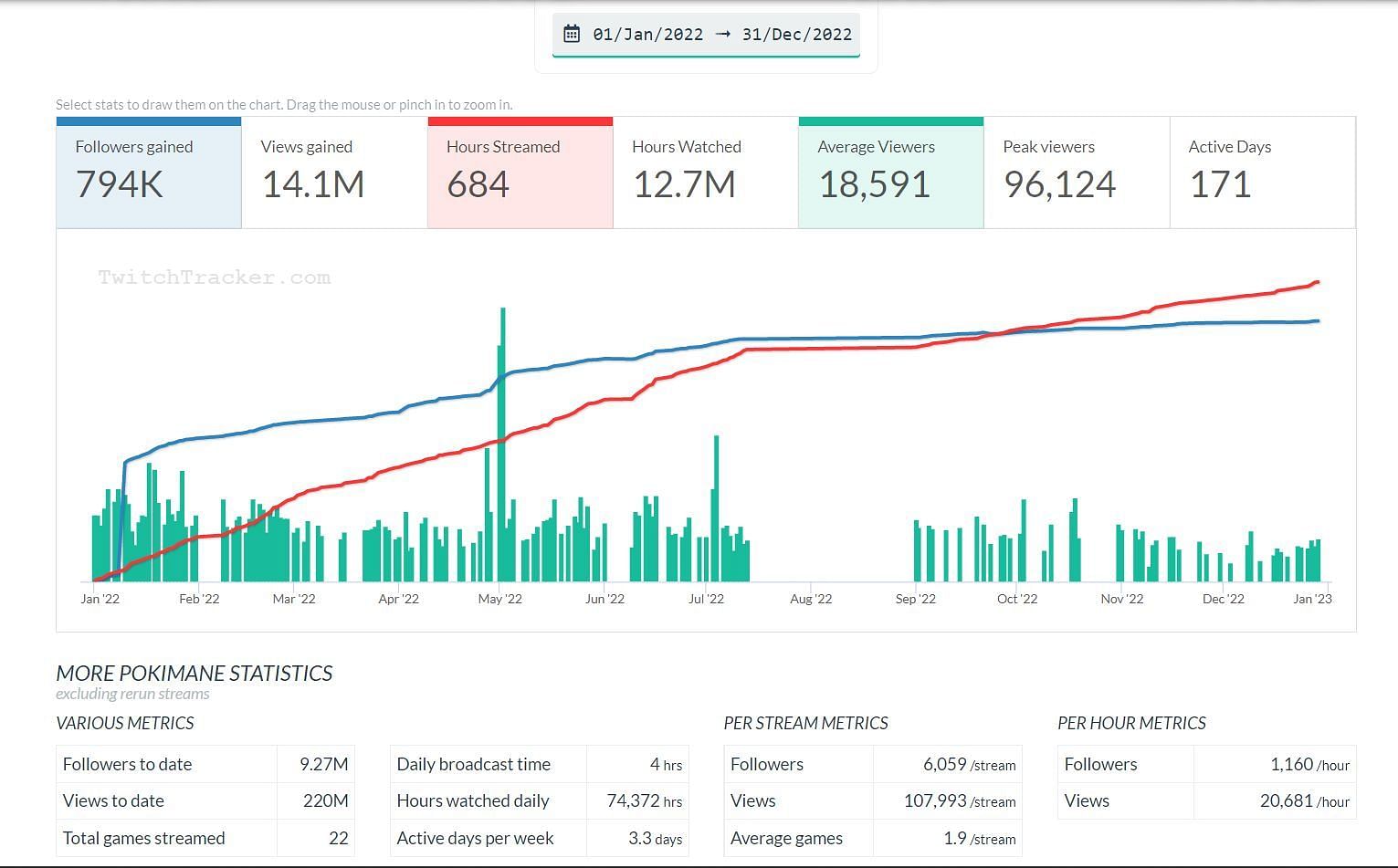Select the 'Total games streamed' row label
This screenshot has width=1398, height=868.
(x=143, y=838)
